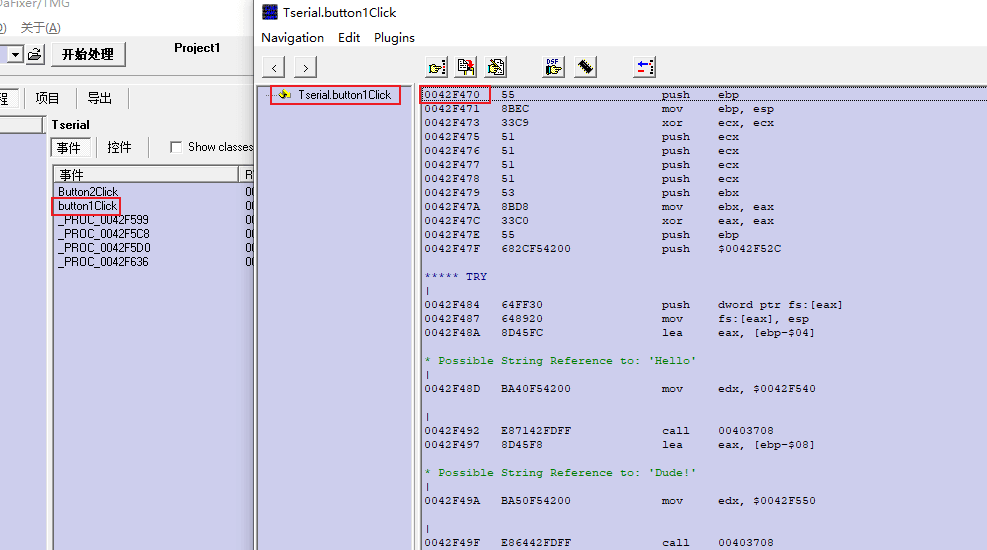The width and height of the screenshot is (987, 550).
Task: Click the app icon beside Tserial.button1Click title
Action: pyautogui.click(x=270, y=12)
